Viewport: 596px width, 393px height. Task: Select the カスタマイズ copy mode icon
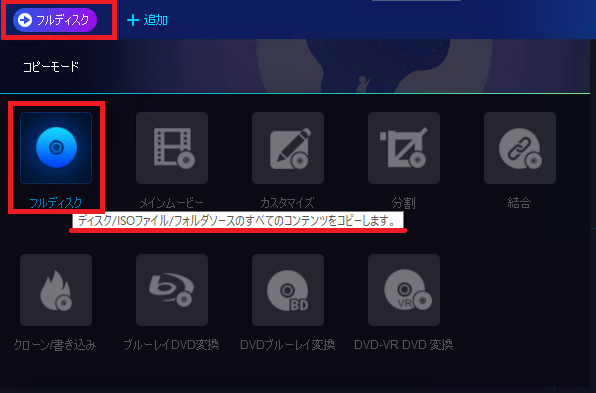click(x=288, y=148)
